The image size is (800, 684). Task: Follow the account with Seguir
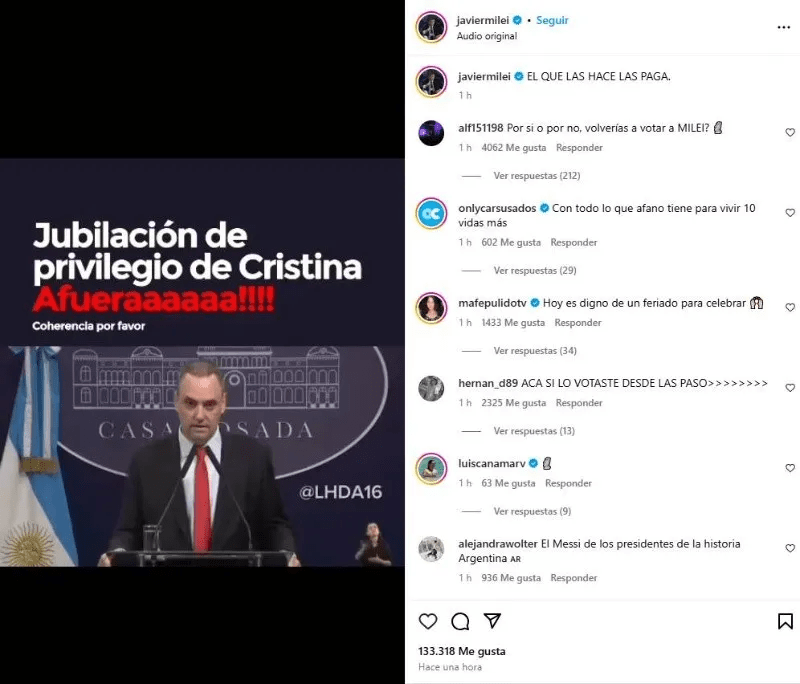point(552,20)
